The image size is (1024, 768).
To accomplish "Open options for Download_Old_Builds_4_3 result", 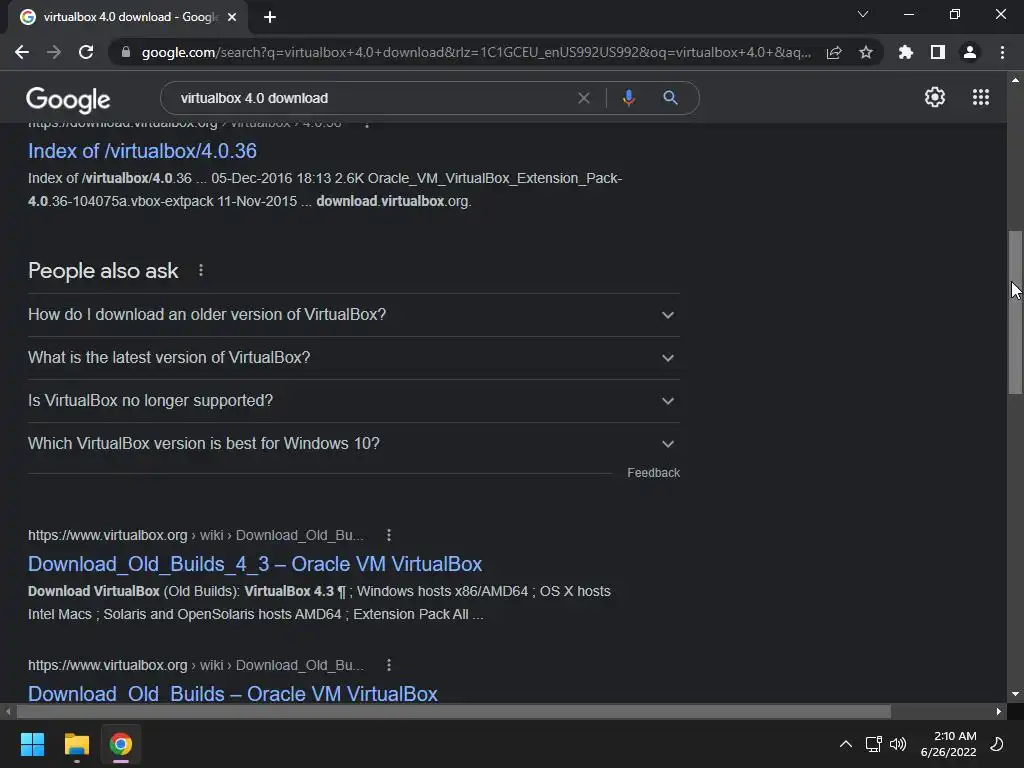I will tap(389, 535).
